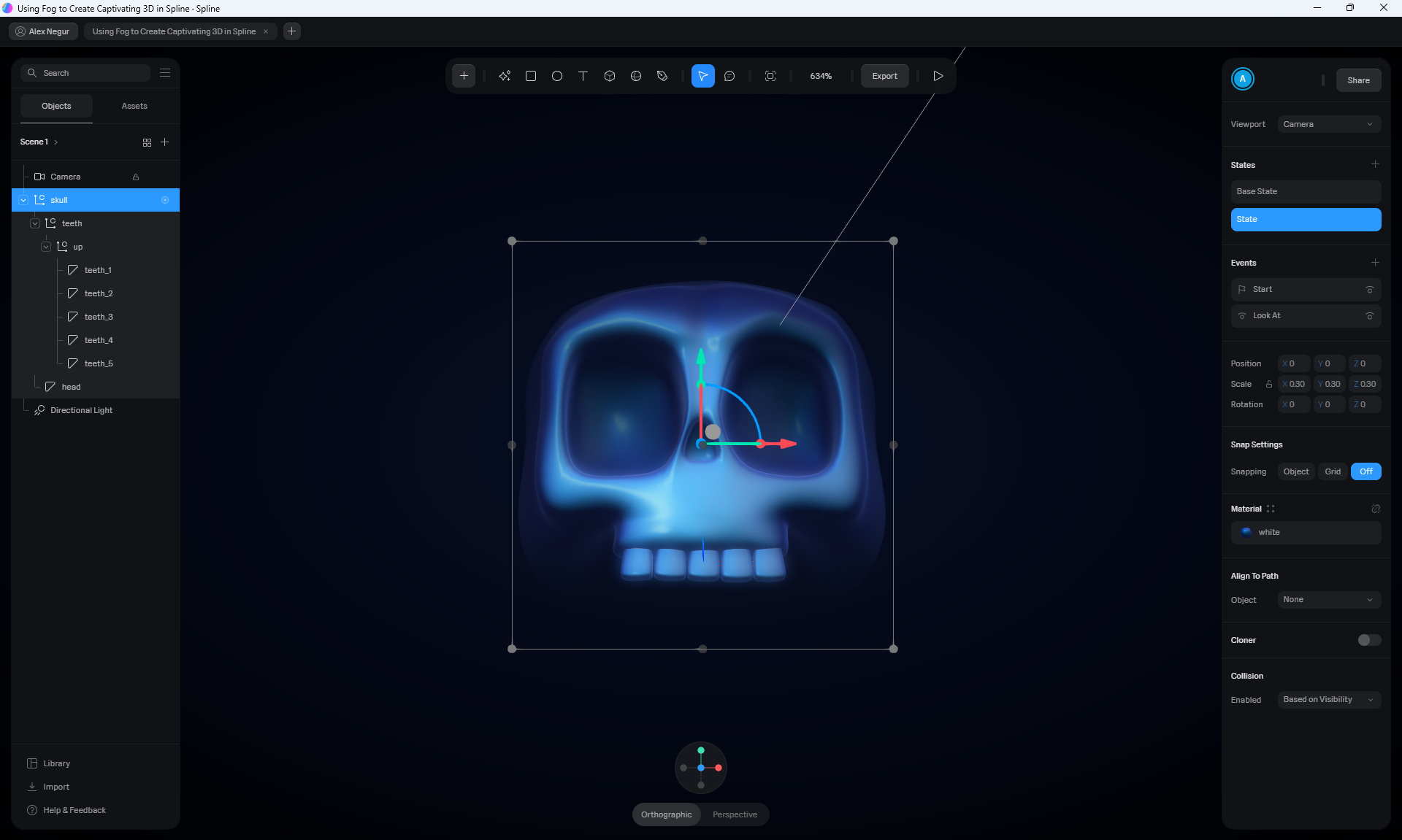Set Snapping to Grid
The height and width of the screenshot is (840, 1402).
coord(1333,471)
